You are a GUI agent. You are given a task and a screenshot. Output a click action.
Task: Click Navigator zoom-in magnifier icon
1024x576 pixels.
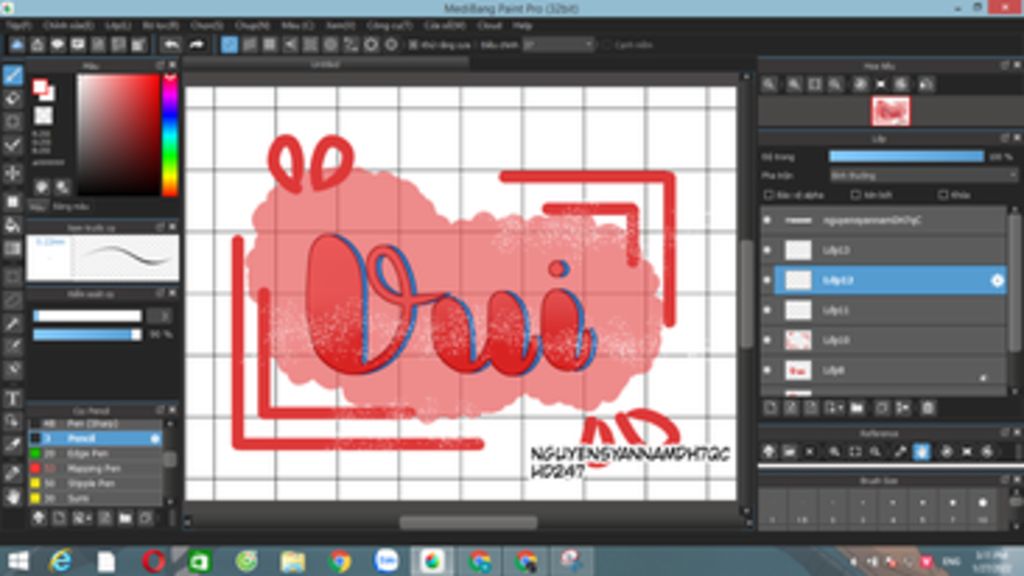(795, 84)
